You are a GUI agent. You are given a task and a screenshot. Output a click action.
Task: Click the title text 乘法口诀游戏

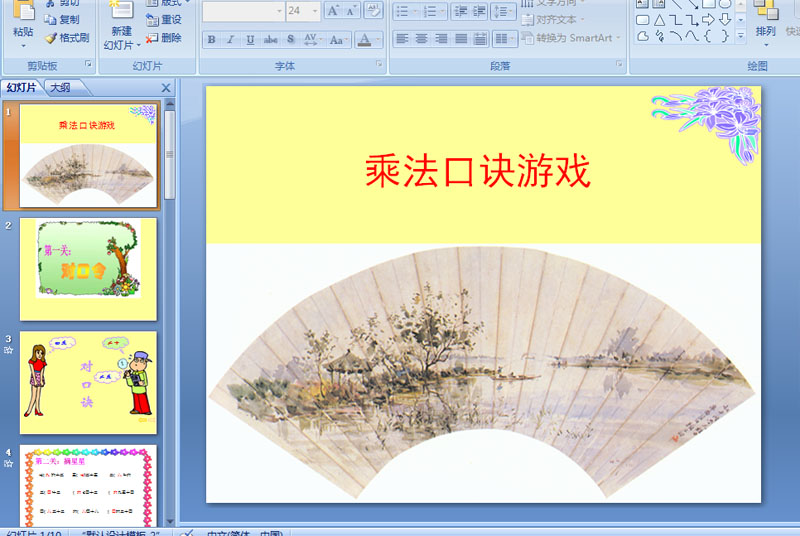(x=478, y=171)
